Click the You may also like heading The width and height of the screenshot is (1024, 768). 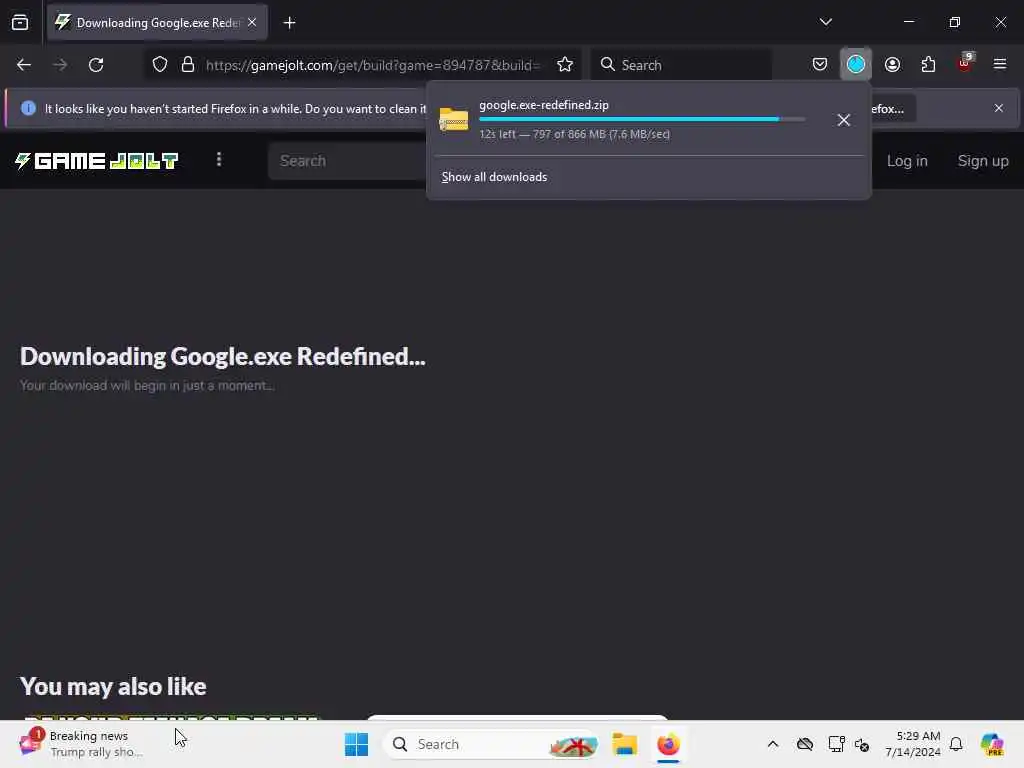coord(113,686)
